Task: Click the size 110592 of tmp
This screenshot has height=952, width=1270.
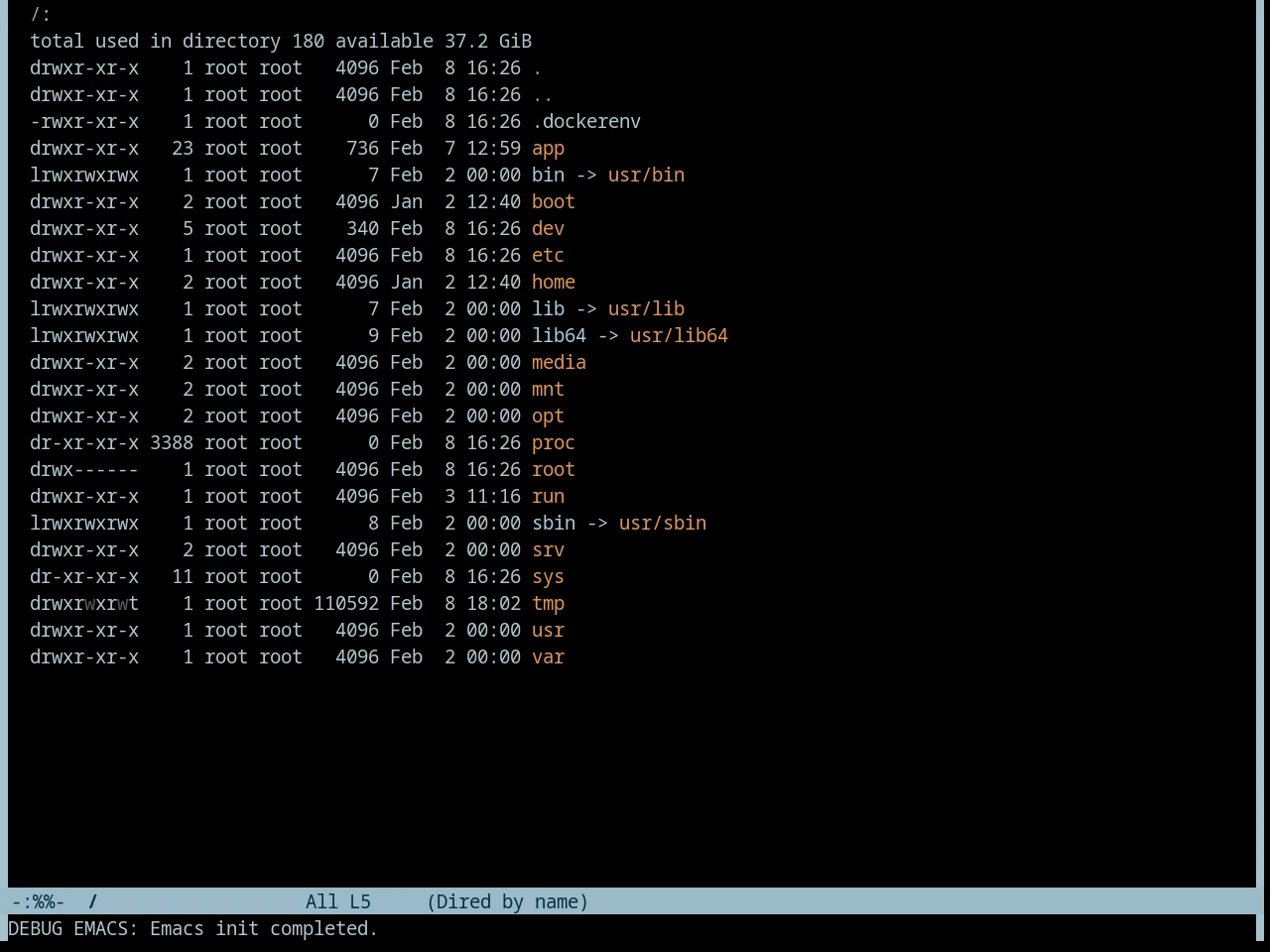Action: (346, 604)
